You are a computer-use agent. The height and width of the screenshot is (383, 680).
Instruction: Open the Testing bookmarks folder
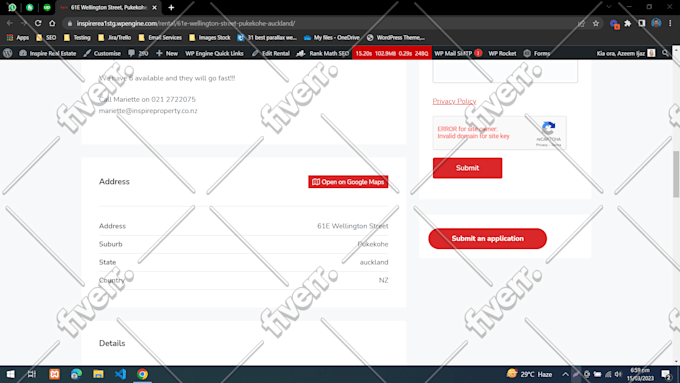(77, 38)
